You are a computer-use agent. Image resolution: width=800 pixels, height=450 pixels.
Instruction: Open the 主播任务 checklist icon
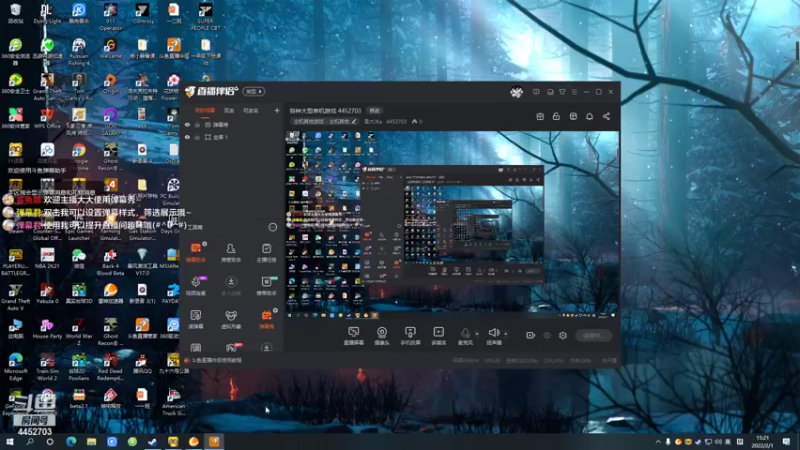click(x=266, y=252)
